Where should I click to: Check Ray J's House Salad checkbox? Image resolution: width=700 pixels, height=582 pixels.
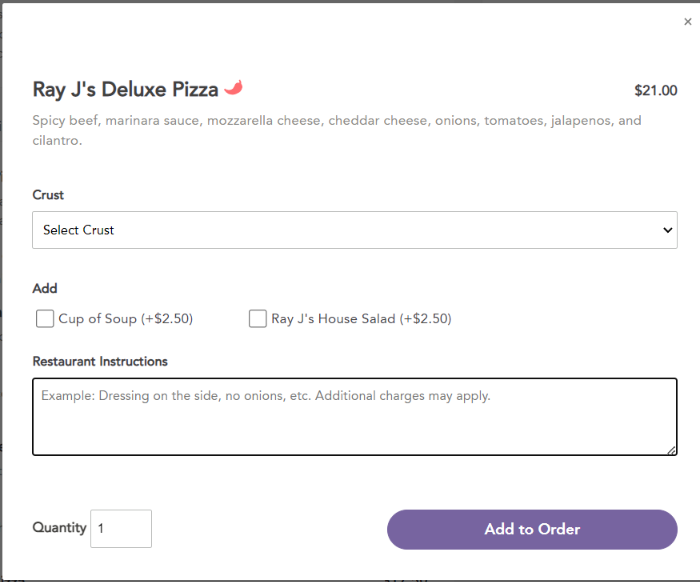click(258, 319)
